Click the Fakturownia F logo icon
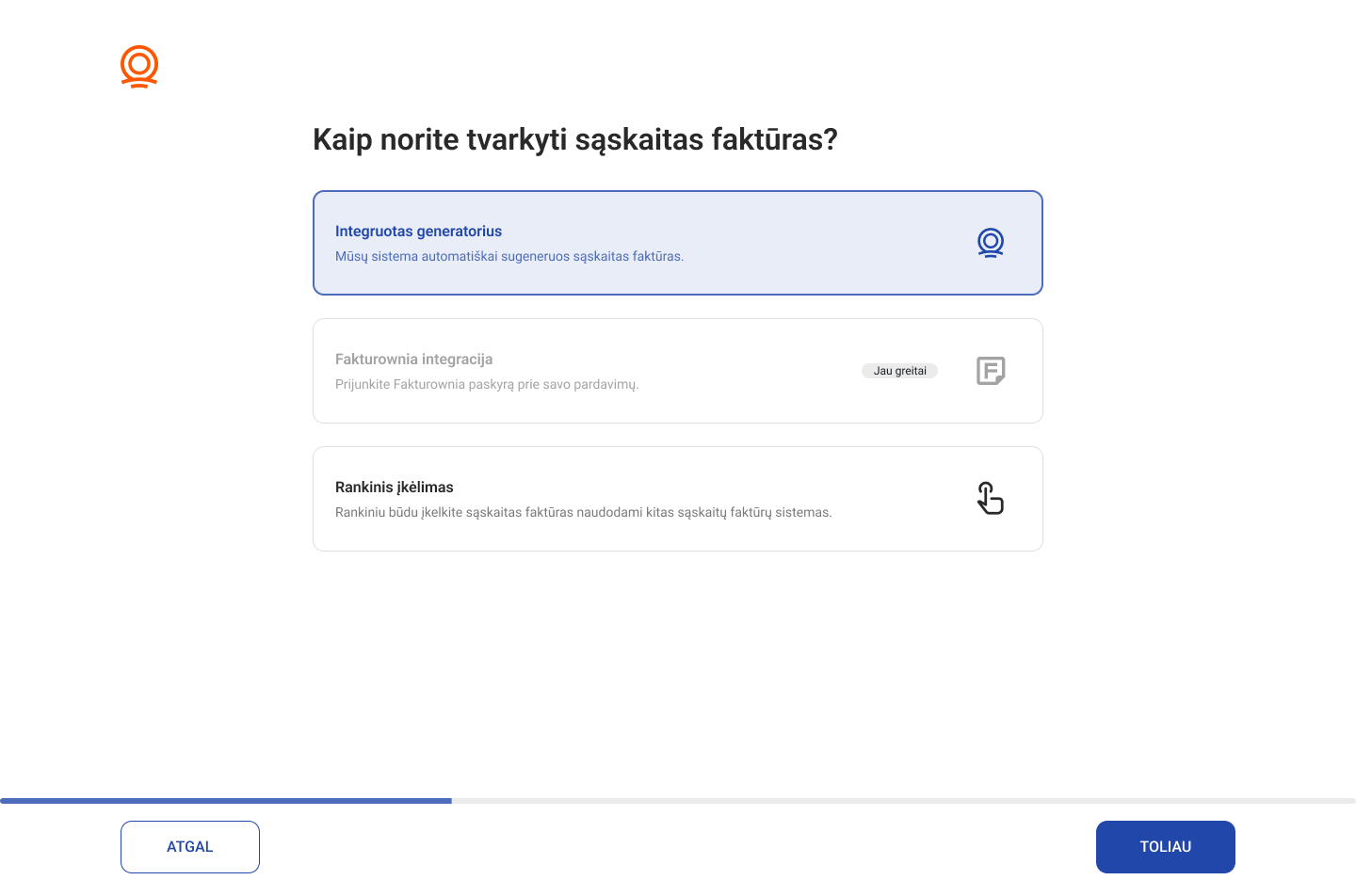Image resolution: width=1356 pixels, height=896 pixels. click(x=990, y=371)
